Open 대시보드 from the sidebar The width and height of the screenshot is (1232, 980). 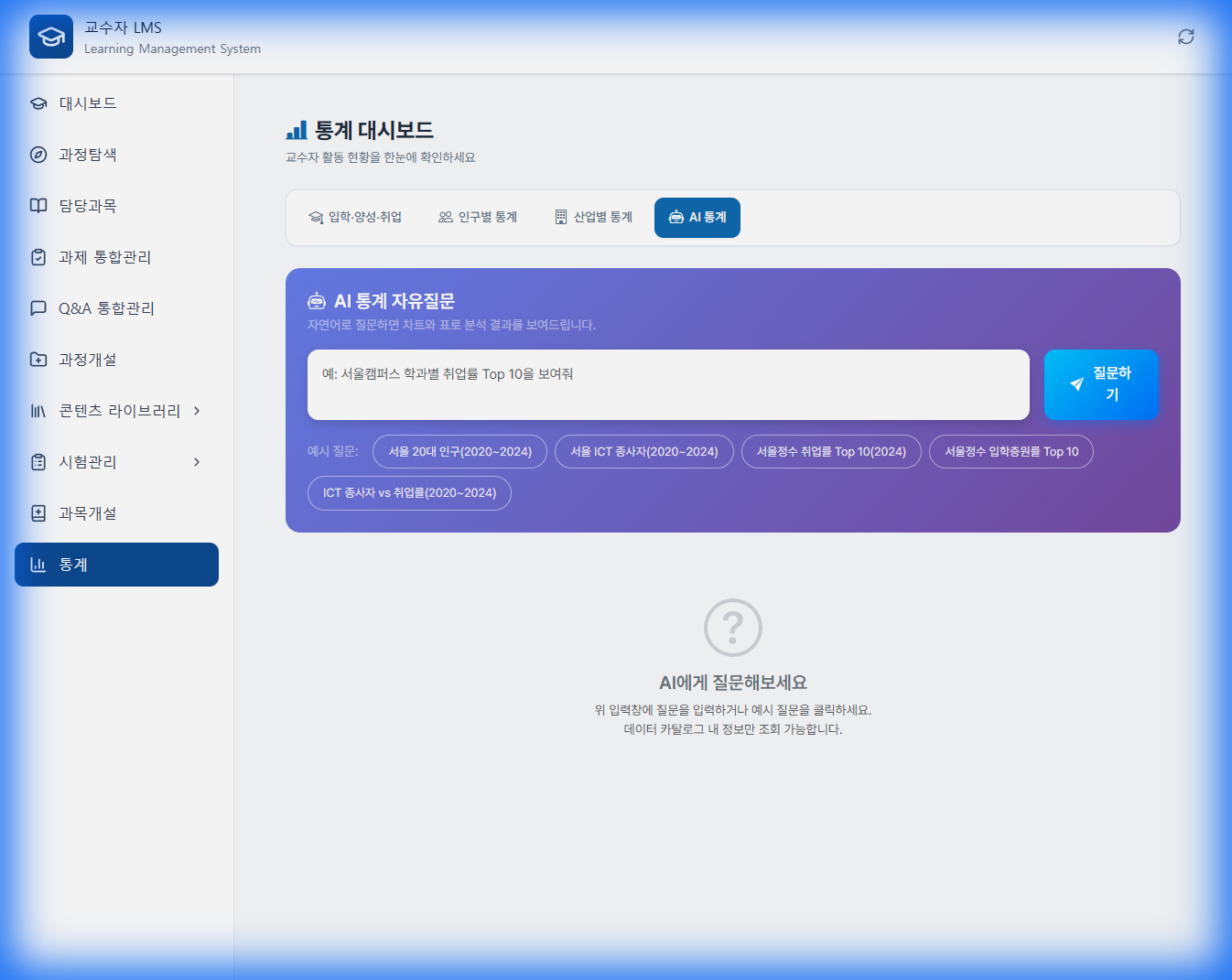click(88, 103)
